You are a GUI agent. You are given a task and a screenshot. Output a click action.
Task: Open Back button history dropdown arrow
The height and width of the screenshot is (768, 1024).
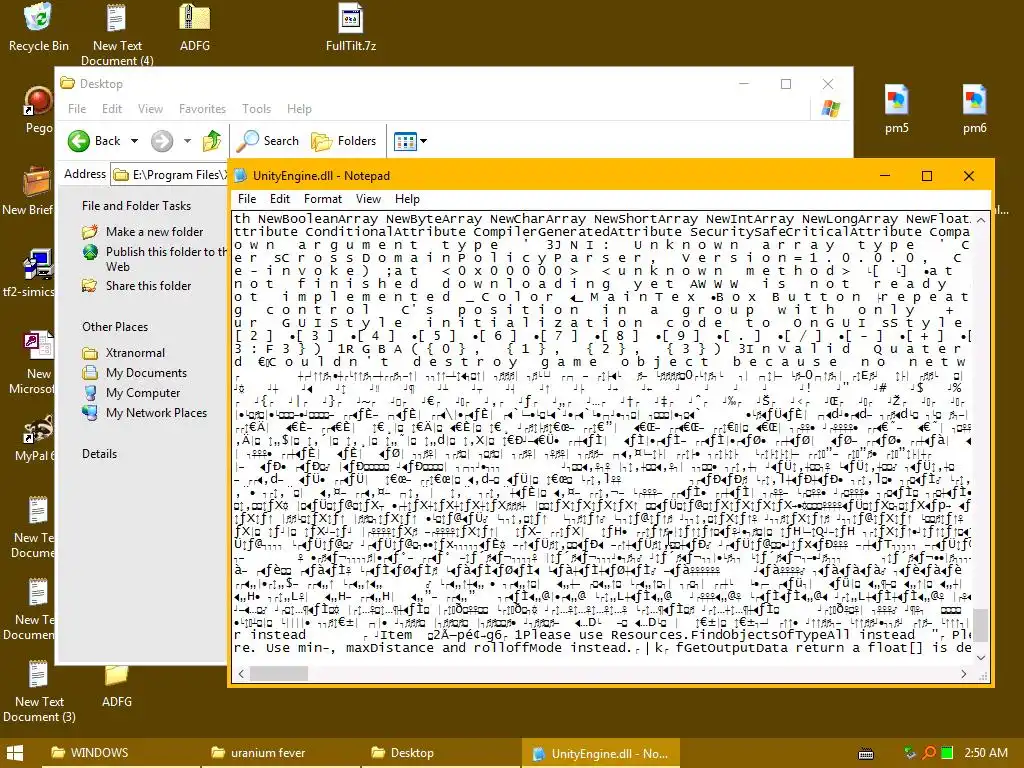coord(134,141)
